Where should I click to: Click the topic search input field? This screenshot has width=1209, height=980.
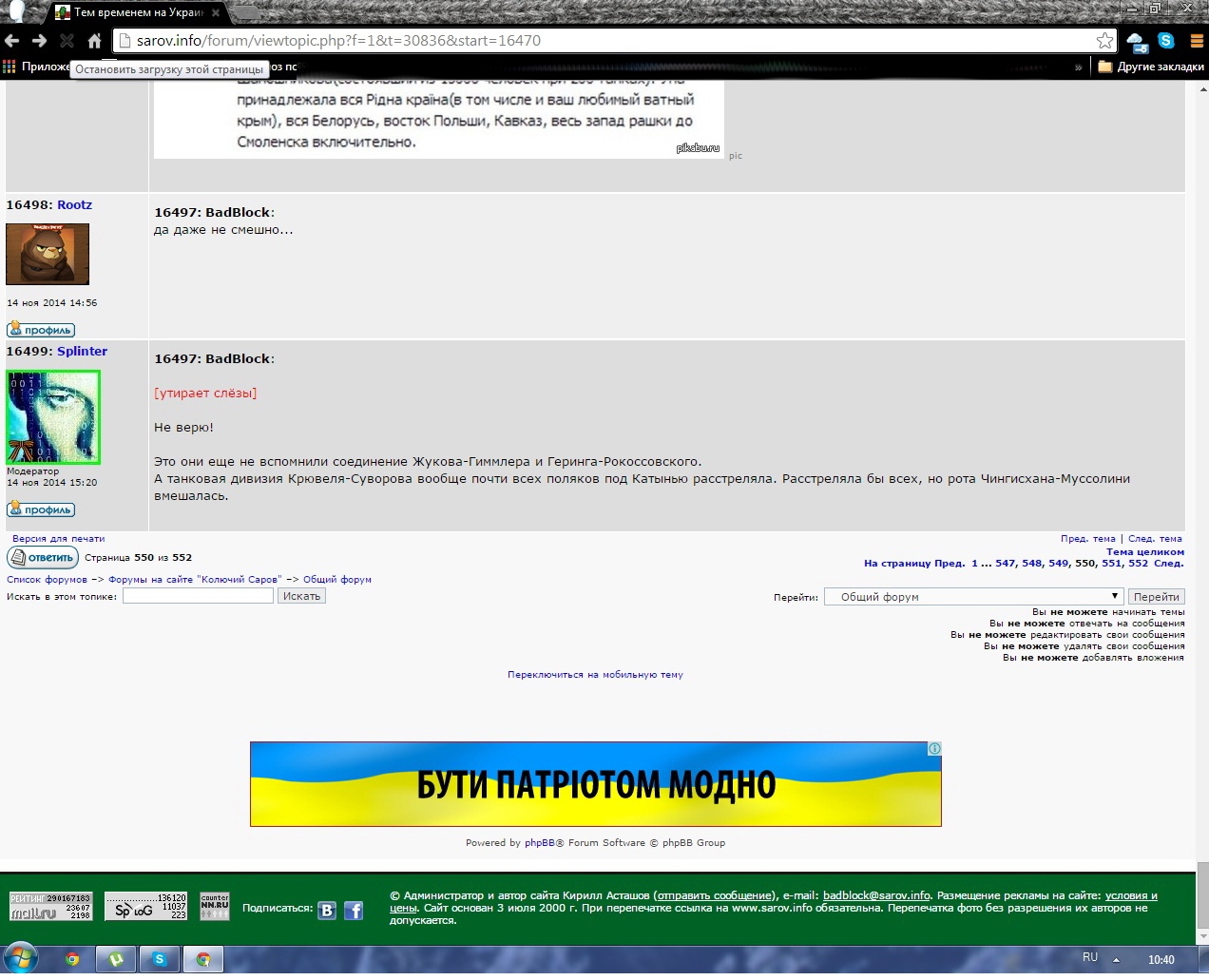(x=198, y=596)
